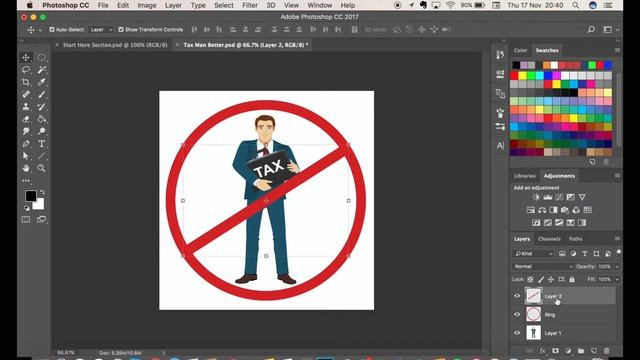
Task: Open layer styles fx button
Action: tap(542, 351)
